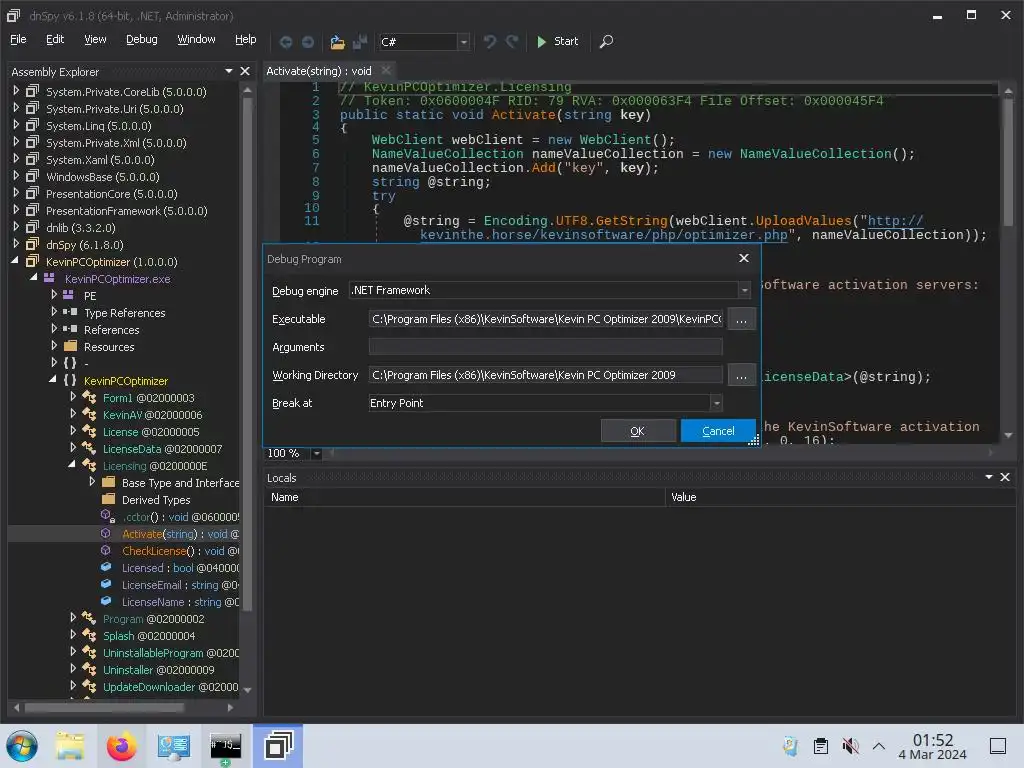Image resolution: width=1024 pixels, height=768 pixels.
Task: Click the Value column header in Locals
Action: (840, 497)
